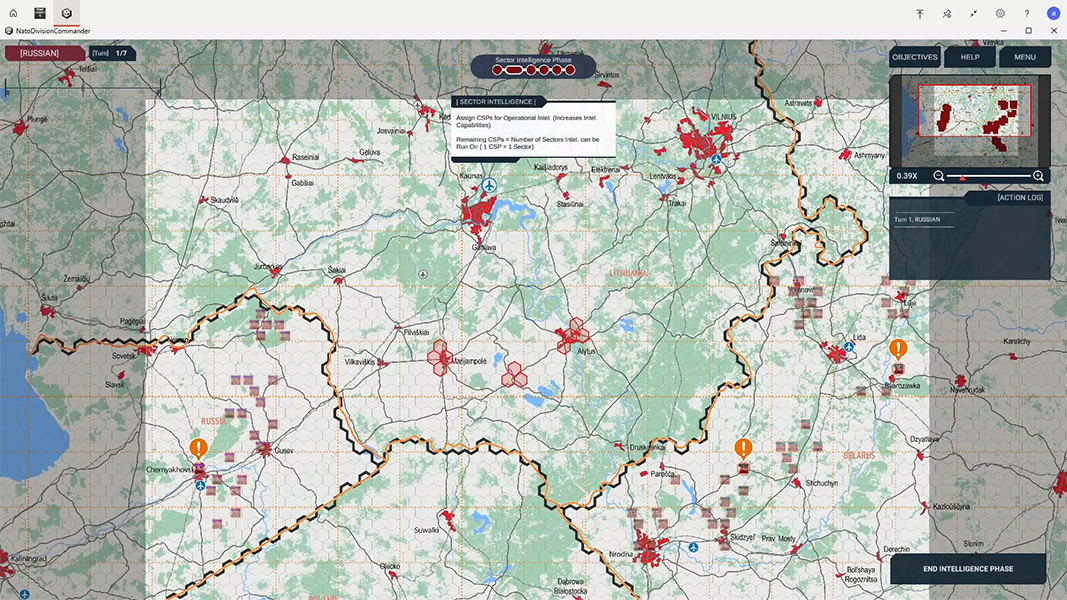Open the game MENU

1025,57
